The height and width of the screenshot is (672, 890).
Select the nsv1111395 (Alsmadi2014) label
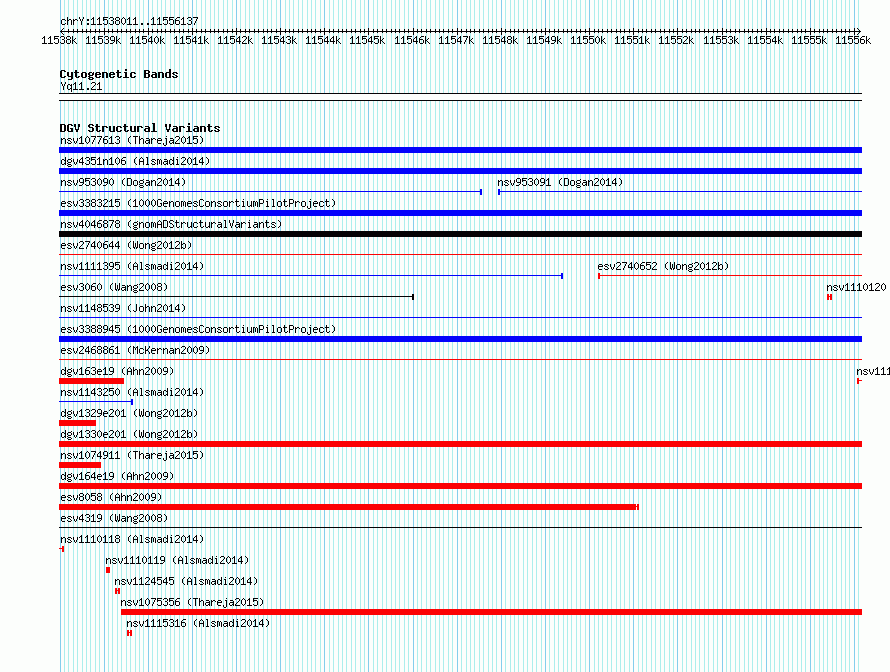point(132,266)
